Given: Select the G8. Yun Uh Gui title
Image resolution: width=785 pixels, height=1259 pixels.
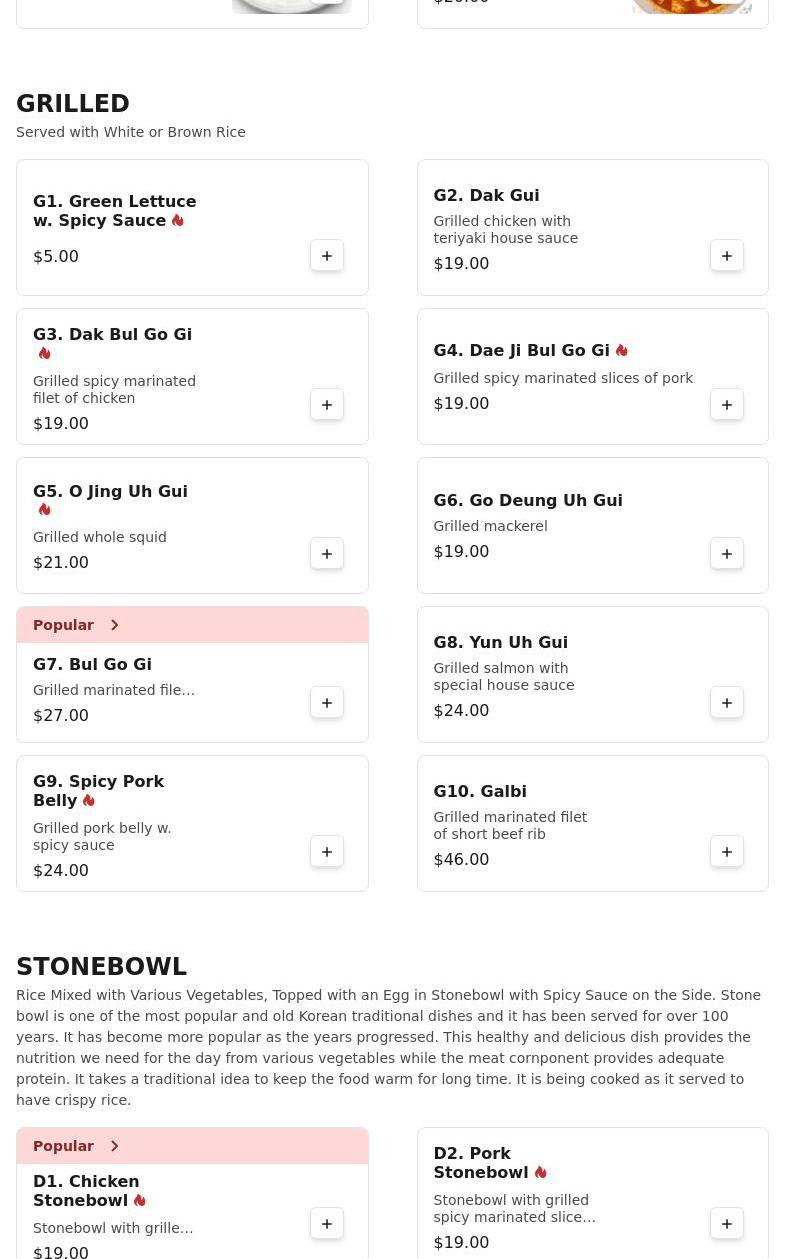Looking at the screenshot, I should 500,642.
